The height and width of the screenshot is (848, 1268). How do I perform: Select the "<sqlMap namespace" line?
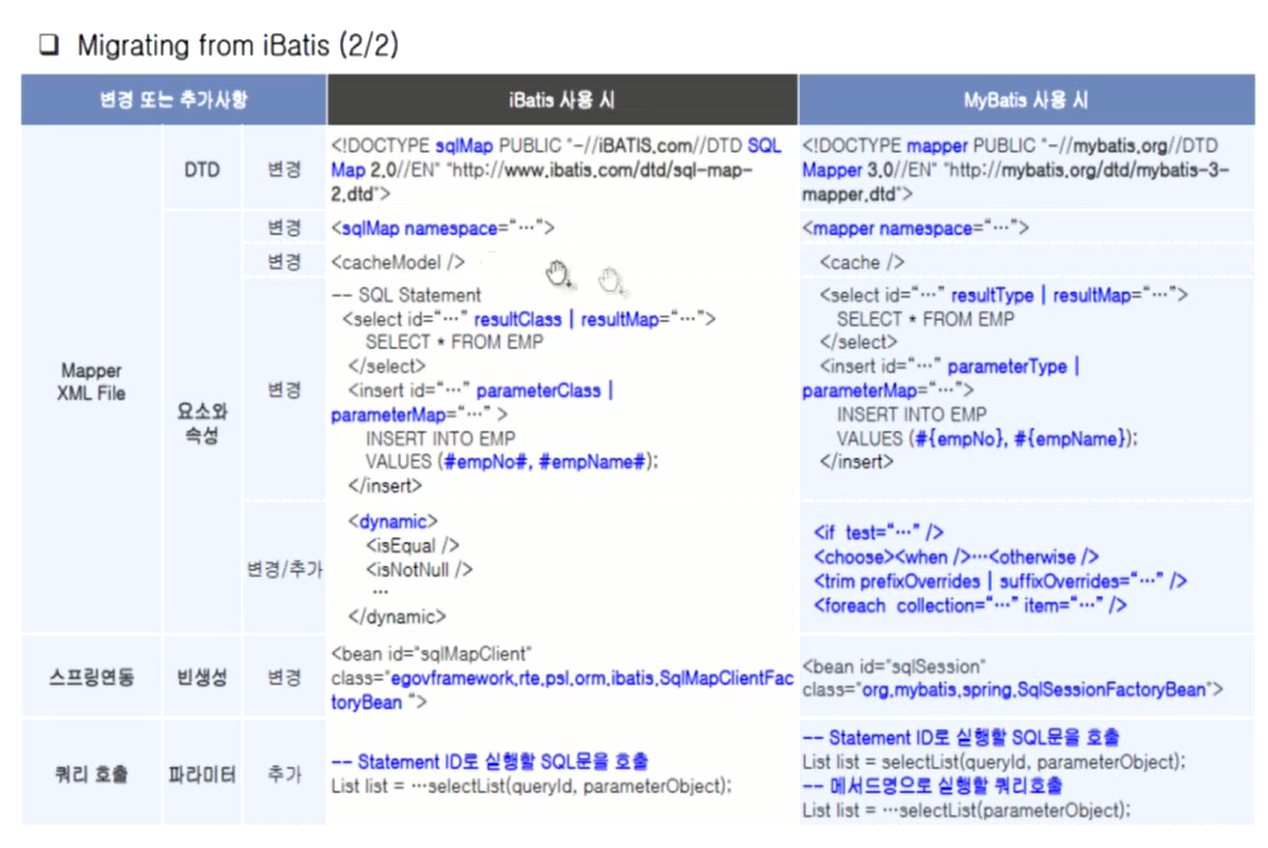(443, 228)
